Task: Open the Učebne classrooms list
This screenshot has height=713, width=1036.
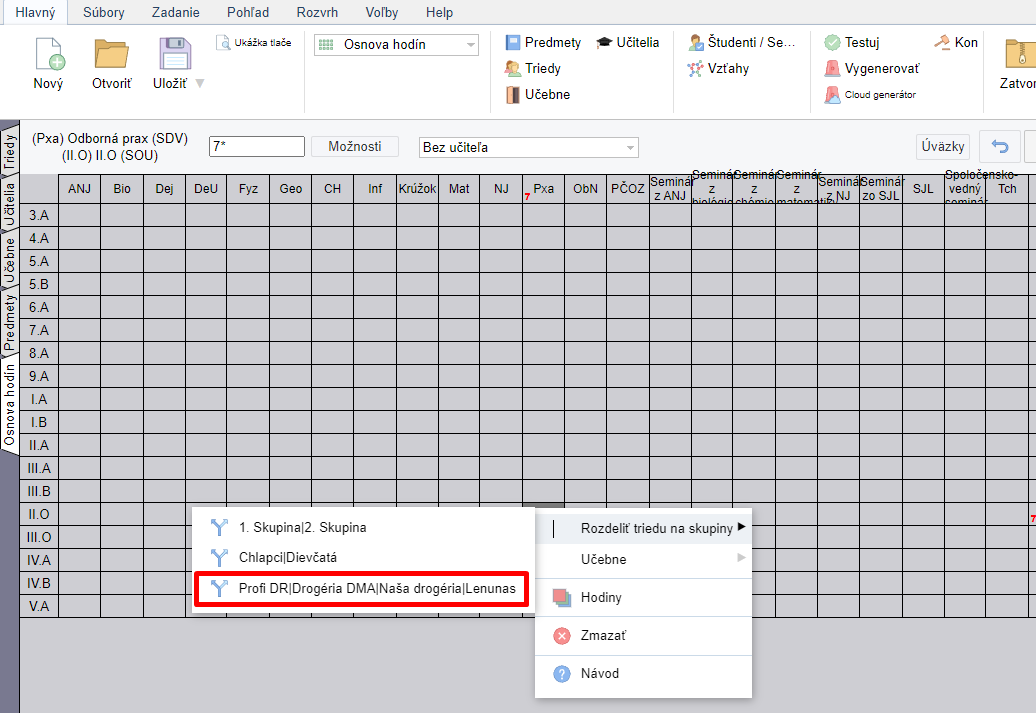Action: click(538, 94)
